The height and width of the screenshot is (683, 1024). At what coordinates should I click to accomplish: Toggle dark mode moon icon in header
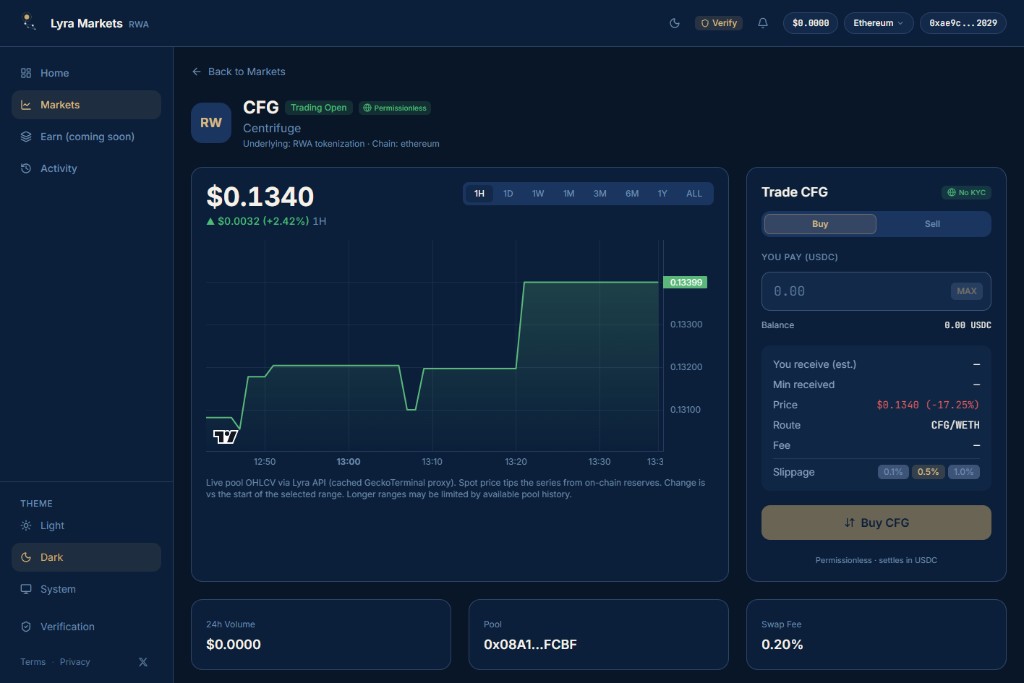click(675, 23)
